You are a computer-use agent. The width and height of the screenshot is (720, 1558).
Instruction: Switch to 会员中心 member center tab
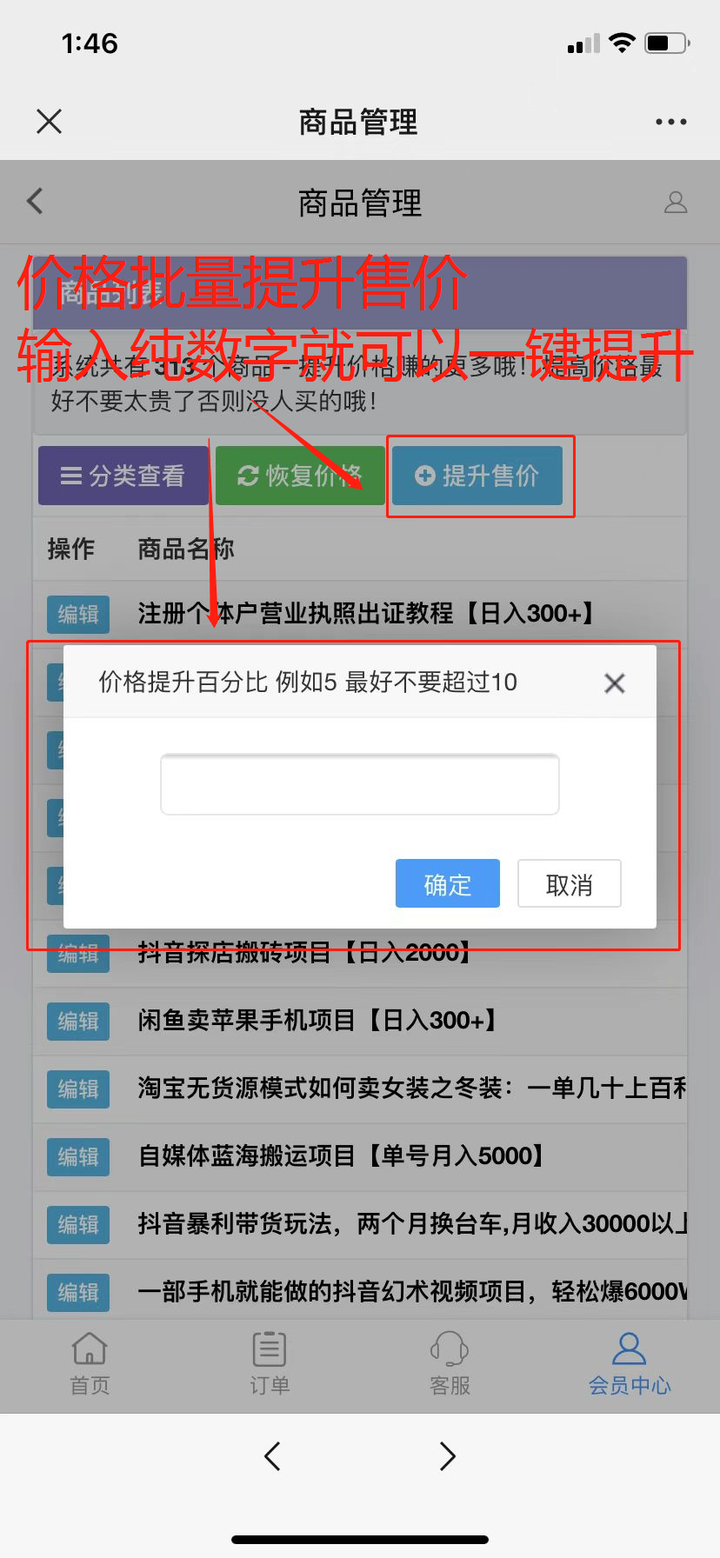pyautogui.click(x=629, y=1363)
